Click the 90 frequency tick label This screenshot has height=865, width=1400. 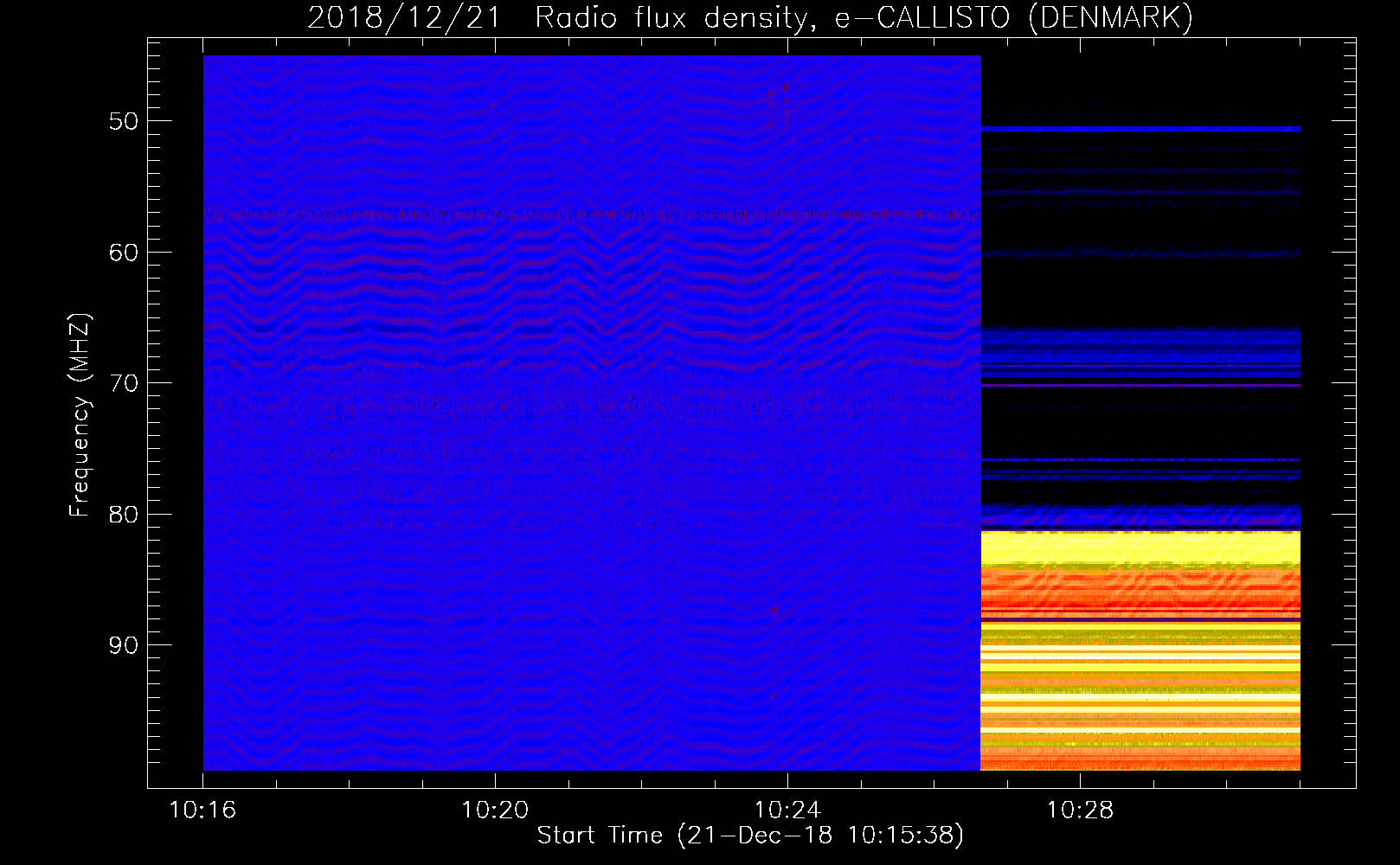tap(124, 645)
